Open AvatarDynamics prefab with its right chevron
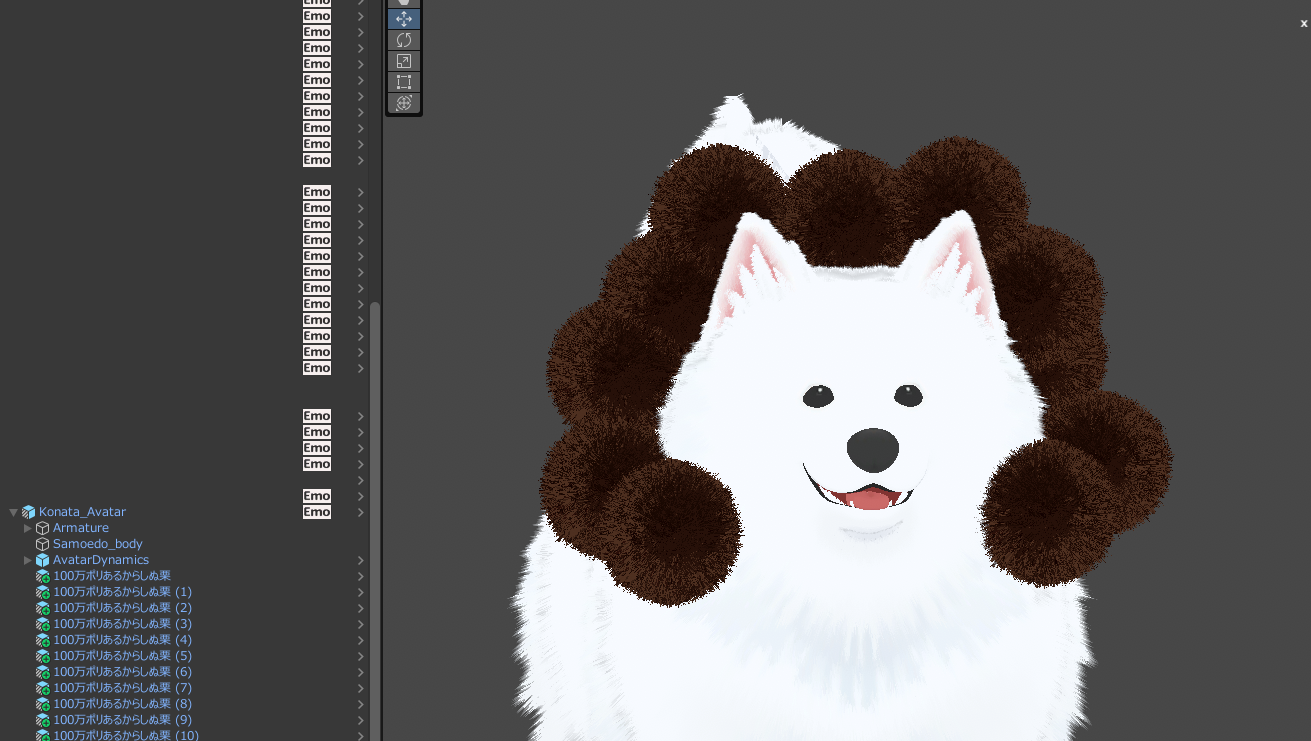Viewport: 1311px width, 741px height. tap(361, 560)
